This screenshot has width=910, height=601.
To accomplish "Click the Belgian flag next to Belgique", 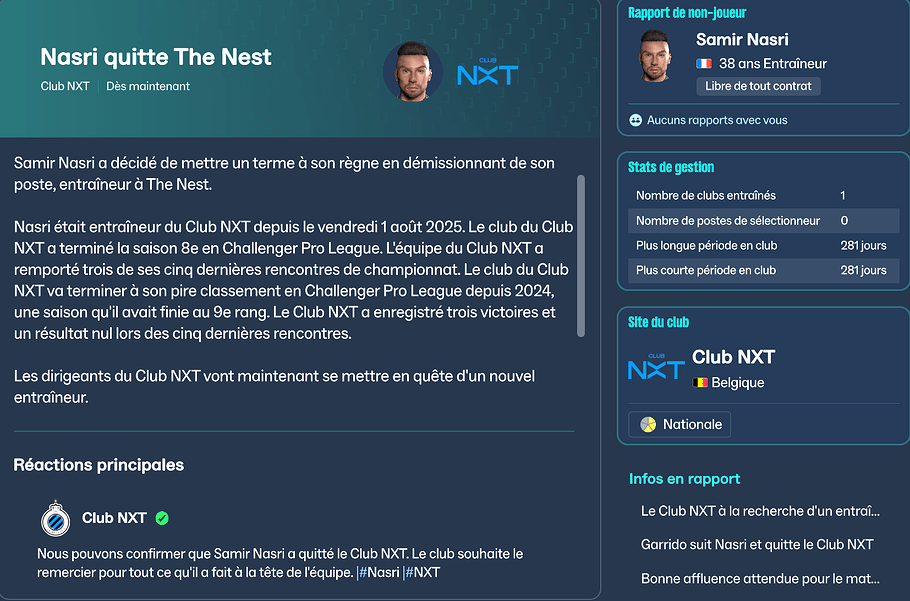I will [x=700, y=383].
